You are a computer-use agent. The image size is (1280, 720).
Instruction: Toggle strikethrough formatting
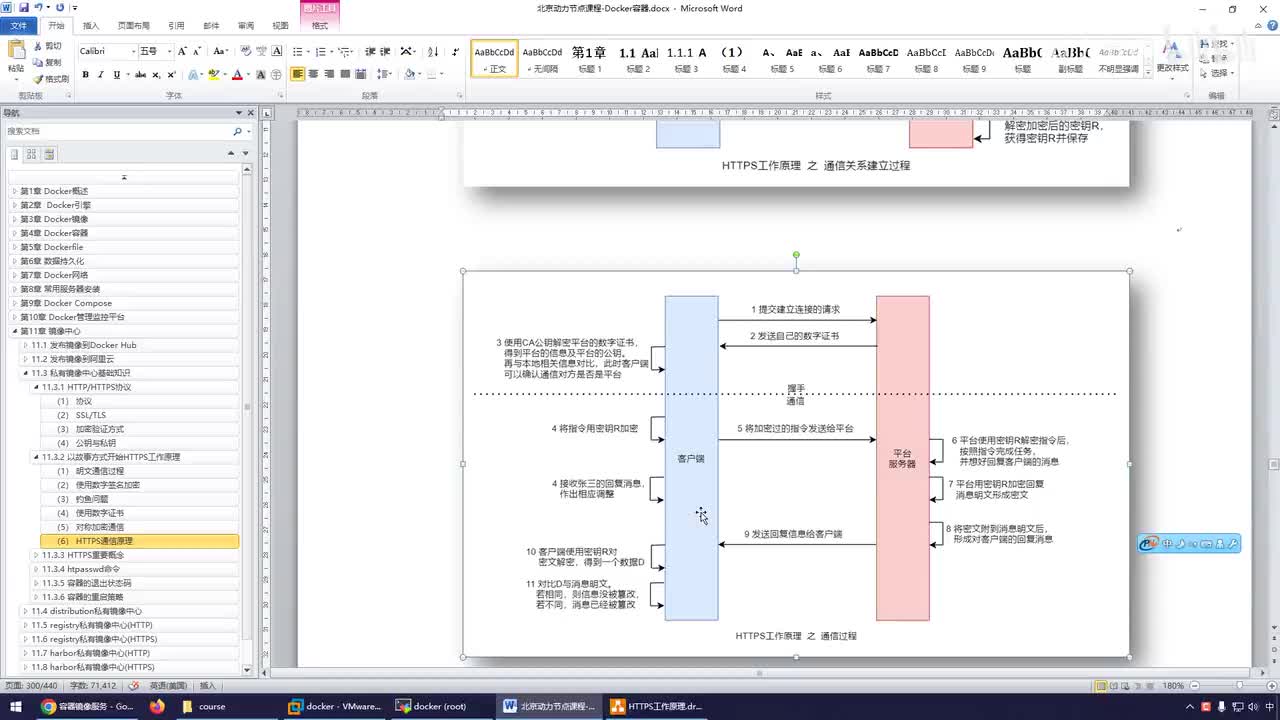(140, 75)
